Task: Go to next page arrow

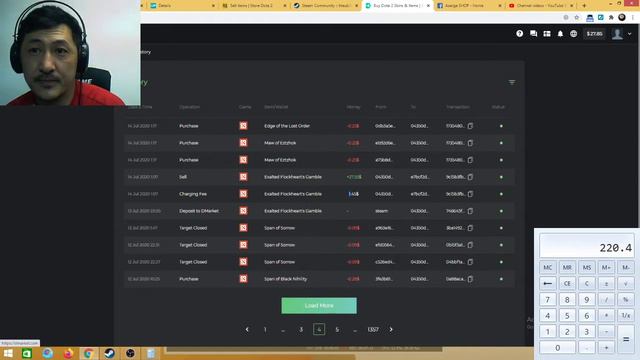Action: click(391, 329)
